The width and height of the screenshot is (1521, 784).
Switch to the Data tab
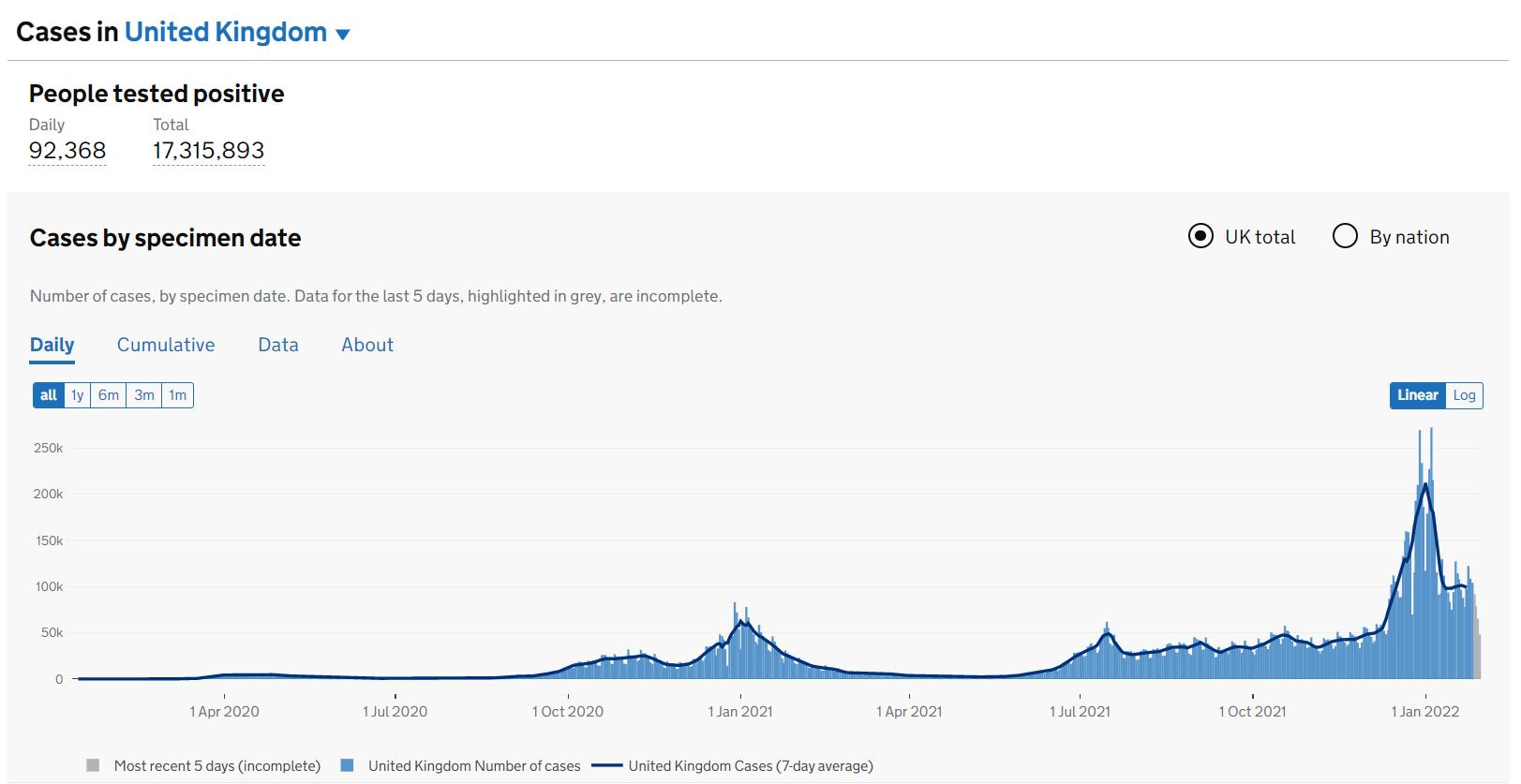click(278, 345)
